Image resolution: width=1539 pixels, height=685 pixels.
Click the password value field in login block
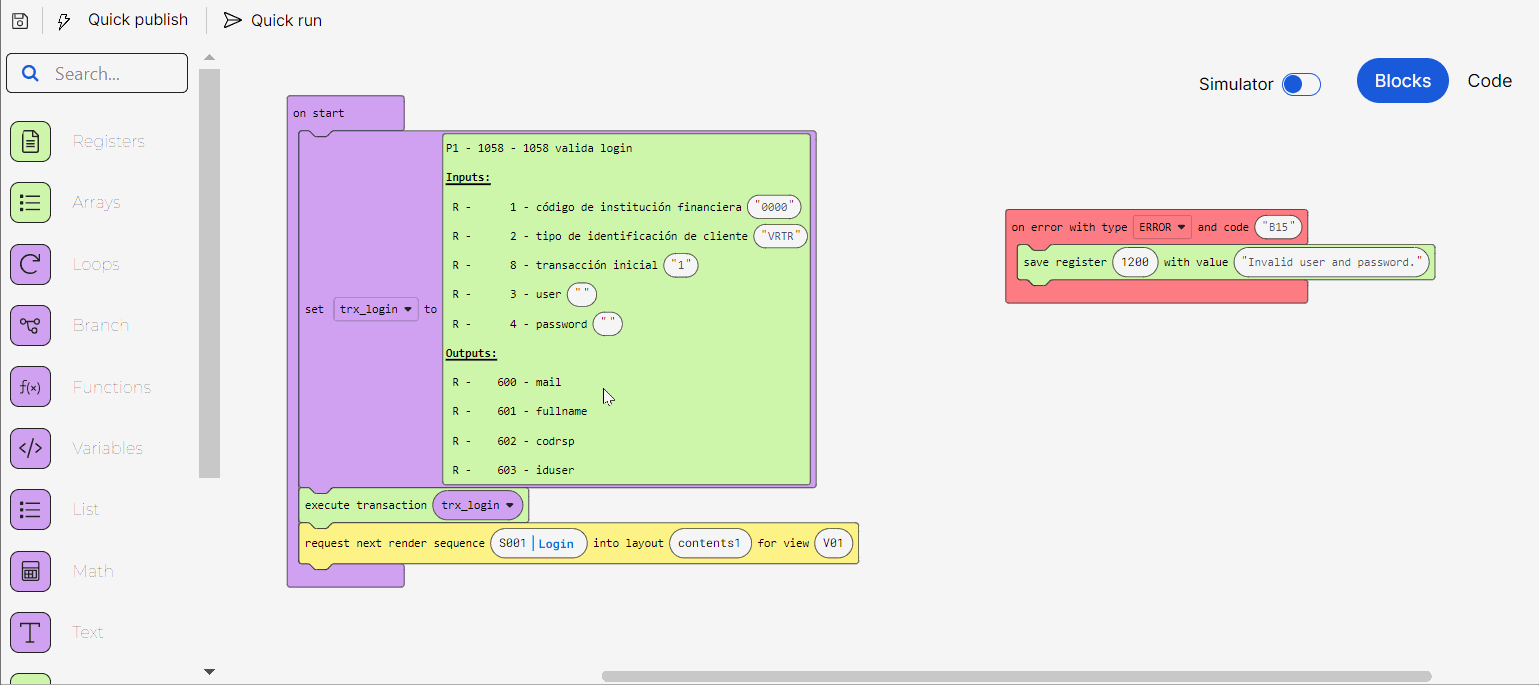coord(607,324)
